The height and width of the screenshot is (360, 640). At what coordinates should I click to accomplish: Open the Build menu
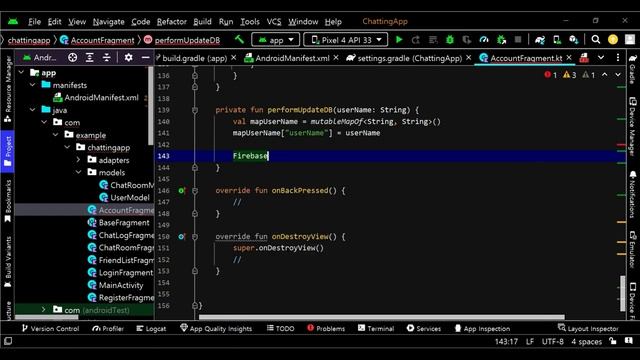coord(202,22)
